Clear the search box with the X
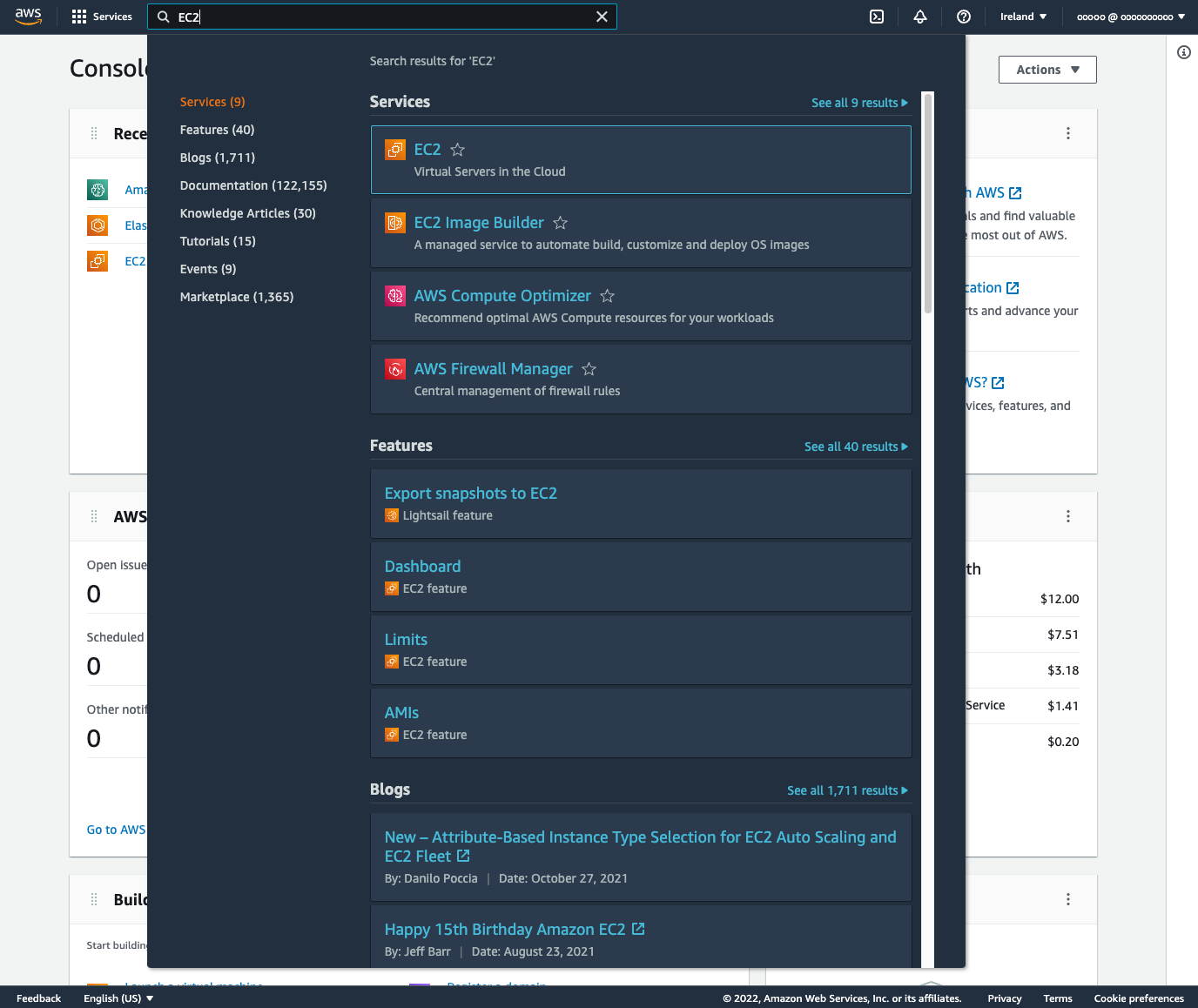Viewport: 1198px width, 1008px height. pos(602,16)
